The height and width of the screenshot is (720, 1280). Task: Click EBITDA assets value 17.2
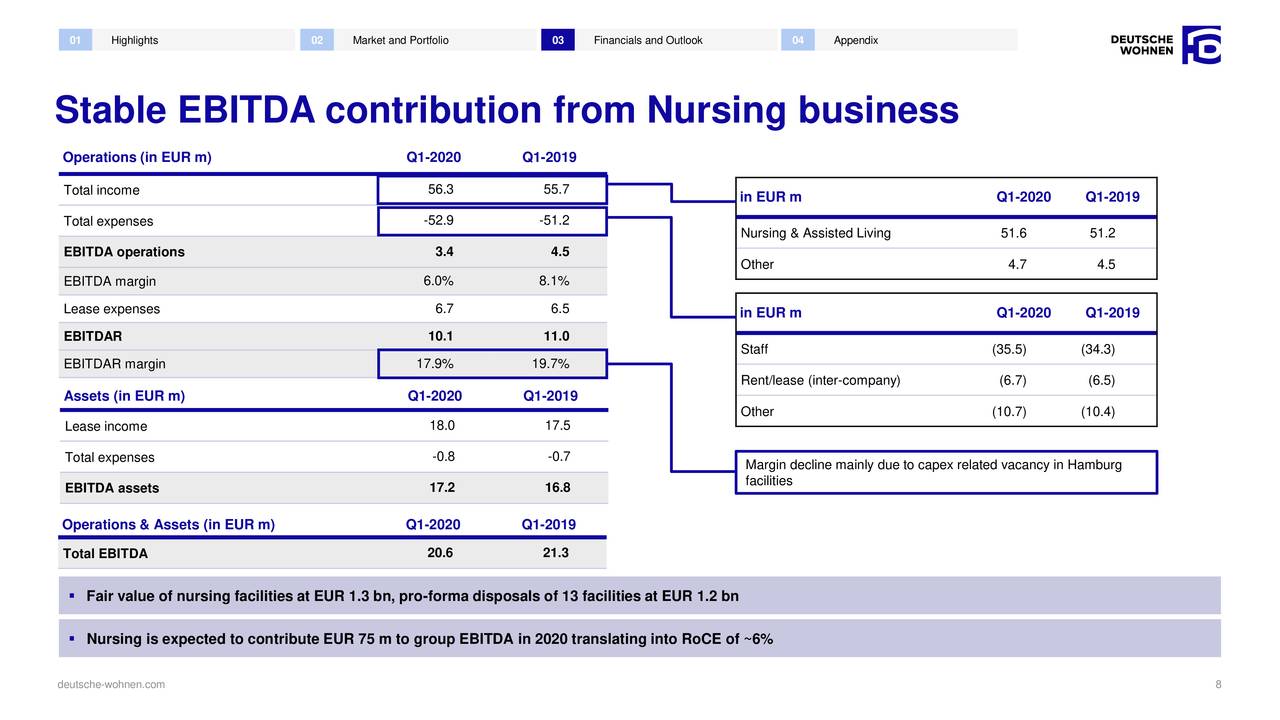[441, 488]
